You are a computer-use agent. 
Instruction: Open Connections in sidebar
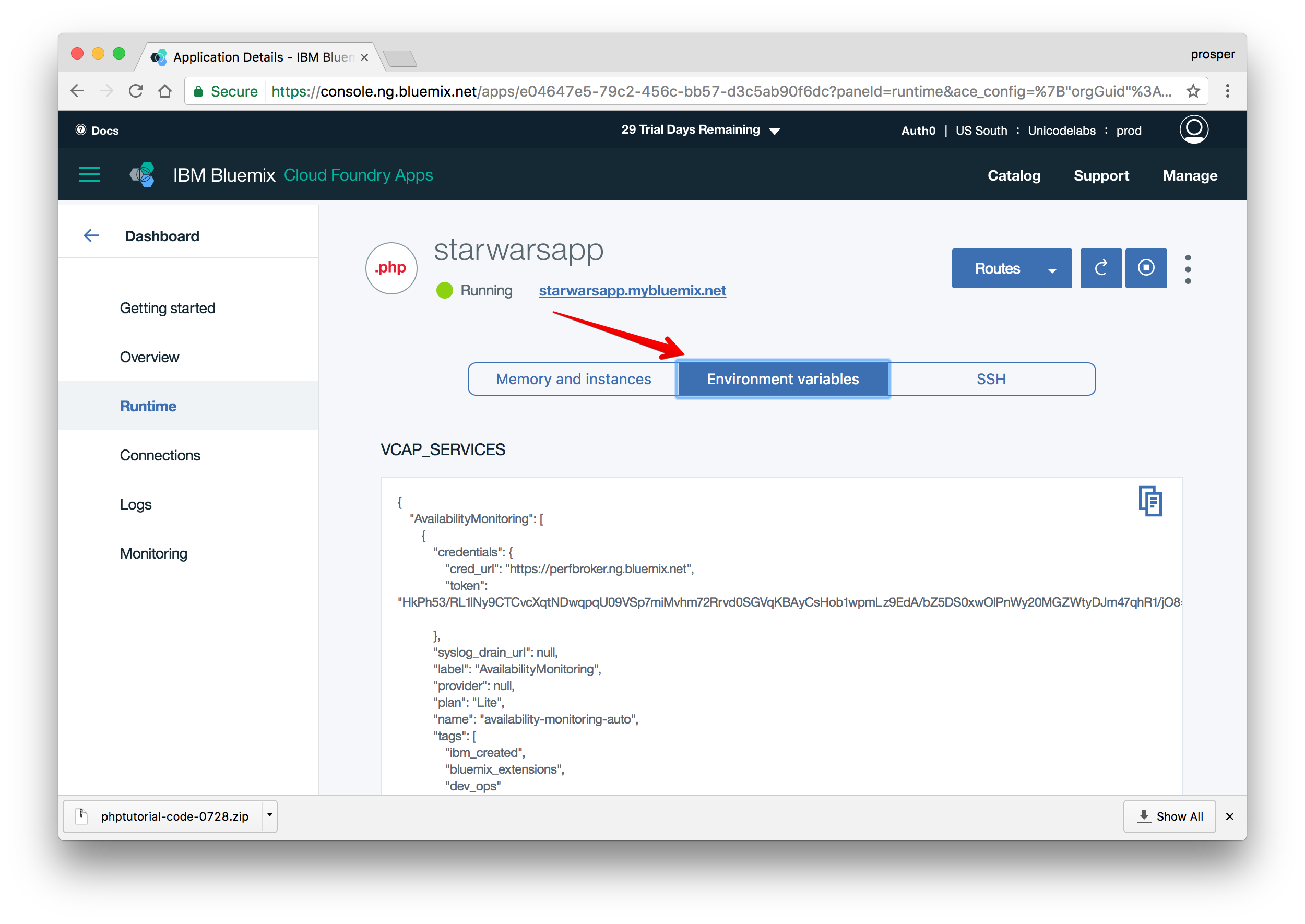[x=160, y=455]
